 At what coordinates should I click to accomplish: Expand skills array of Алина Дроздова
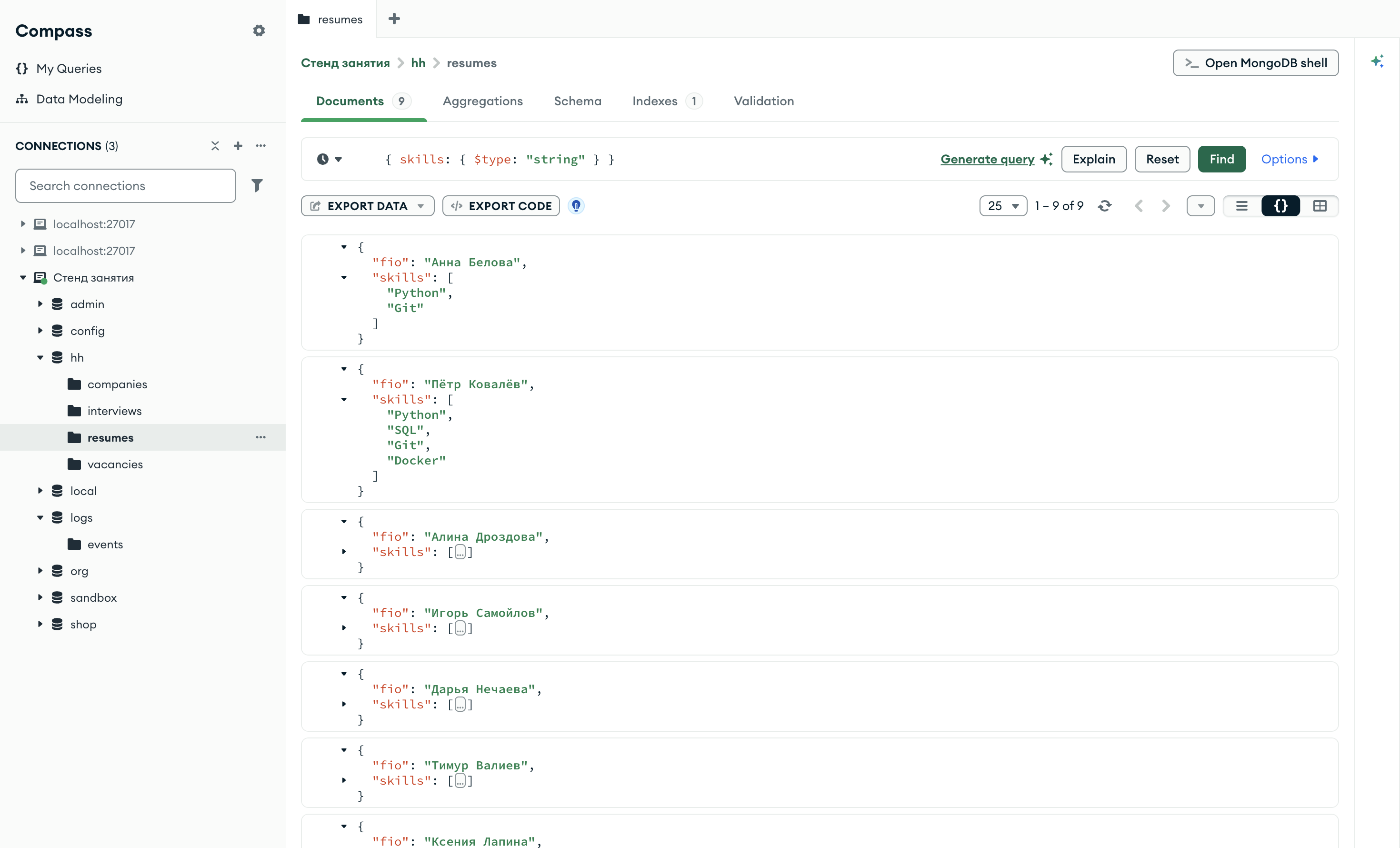pos(344,551)
